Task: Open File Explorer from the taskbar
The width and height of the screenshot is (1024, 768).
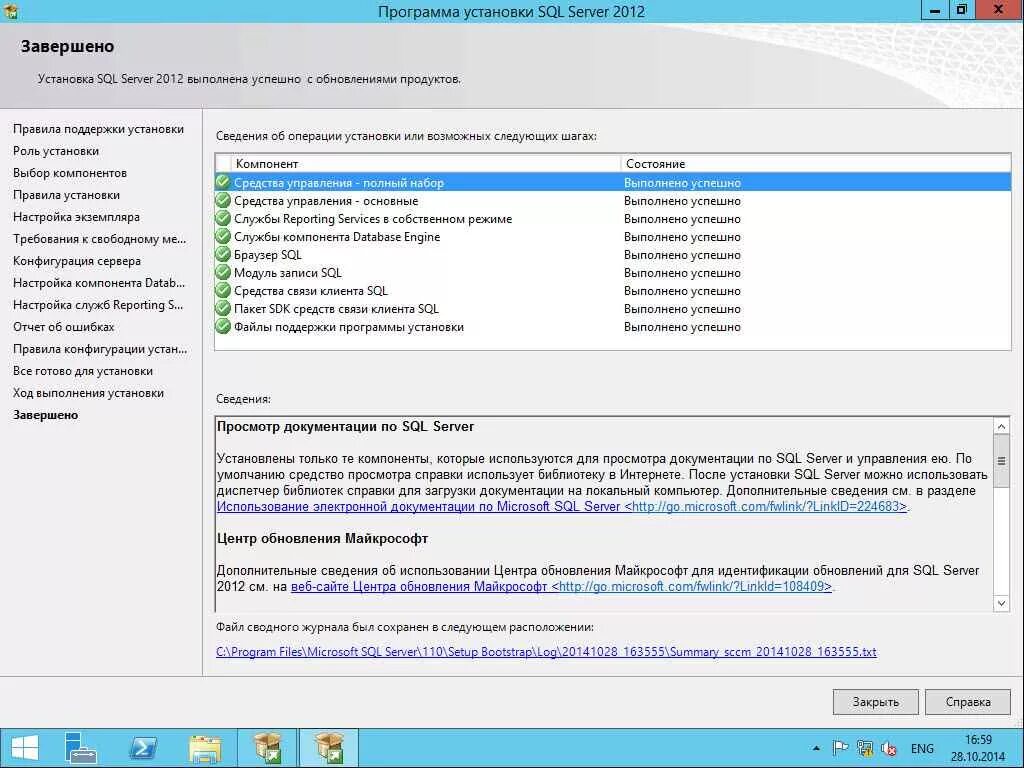Action: 205,748
